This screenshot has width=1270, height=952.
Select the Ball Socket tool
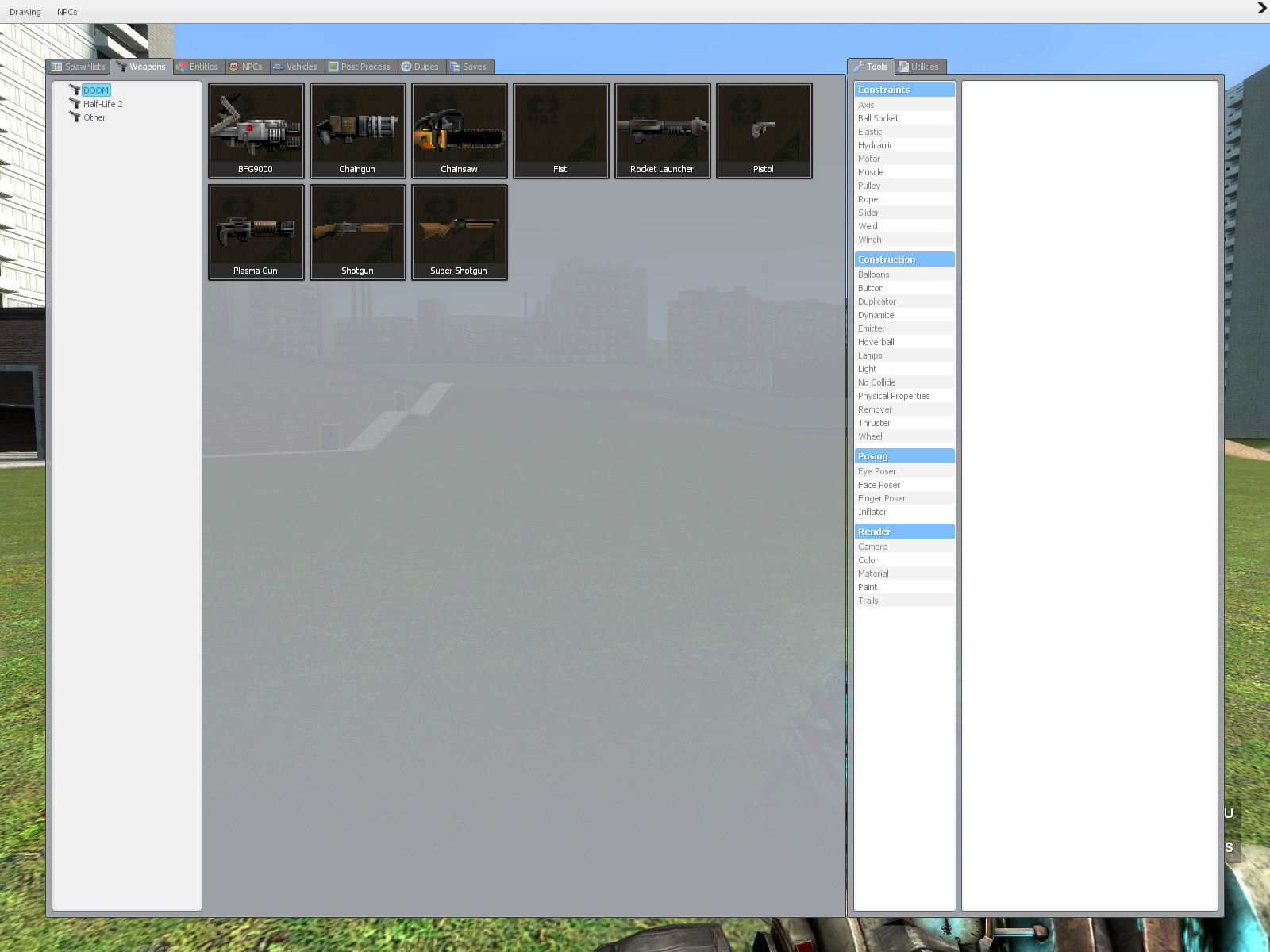[905, 118]
